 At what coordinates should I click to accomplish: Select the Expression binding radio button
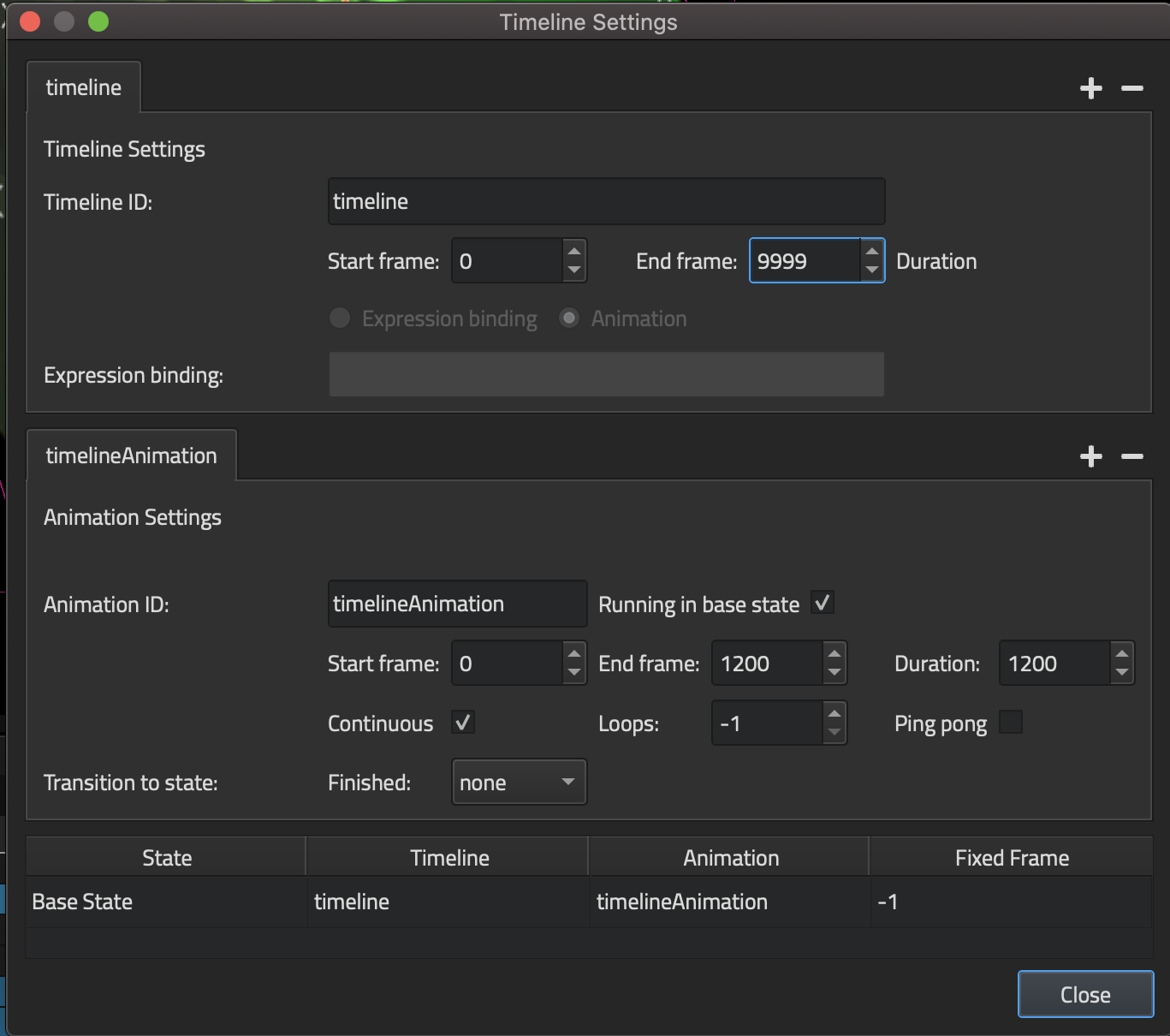coord(340,319)
